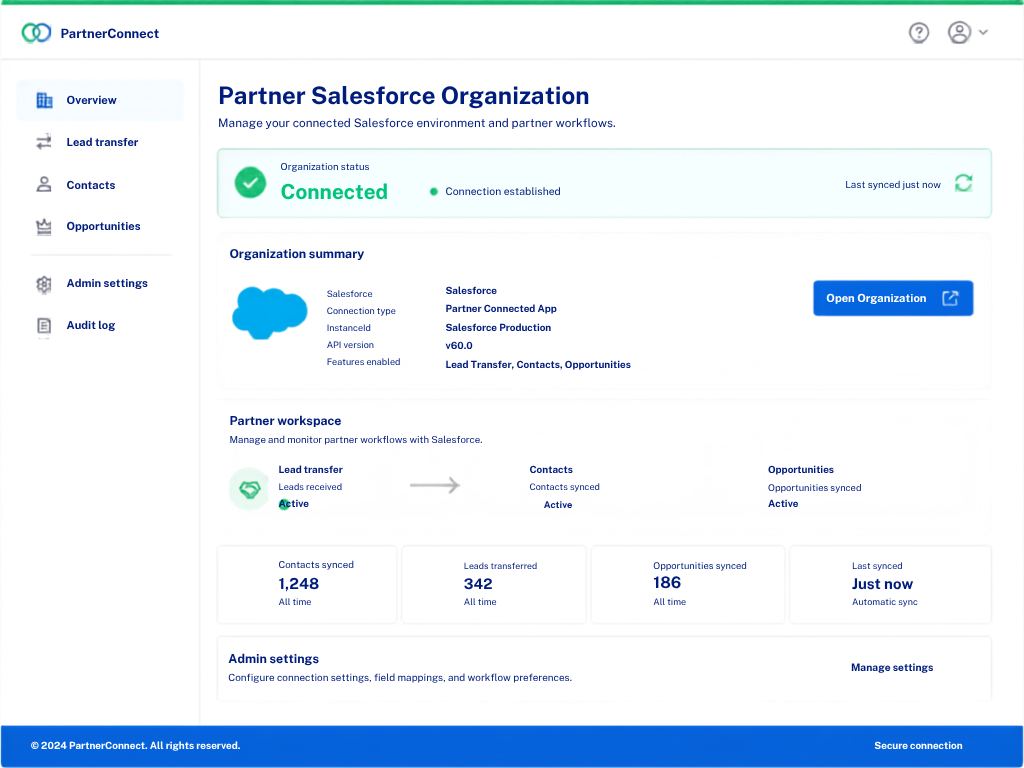Click the refresh sync icon
Image resolution: width=1024 pixels, height=768 pixels.
(x=963, y=183)
